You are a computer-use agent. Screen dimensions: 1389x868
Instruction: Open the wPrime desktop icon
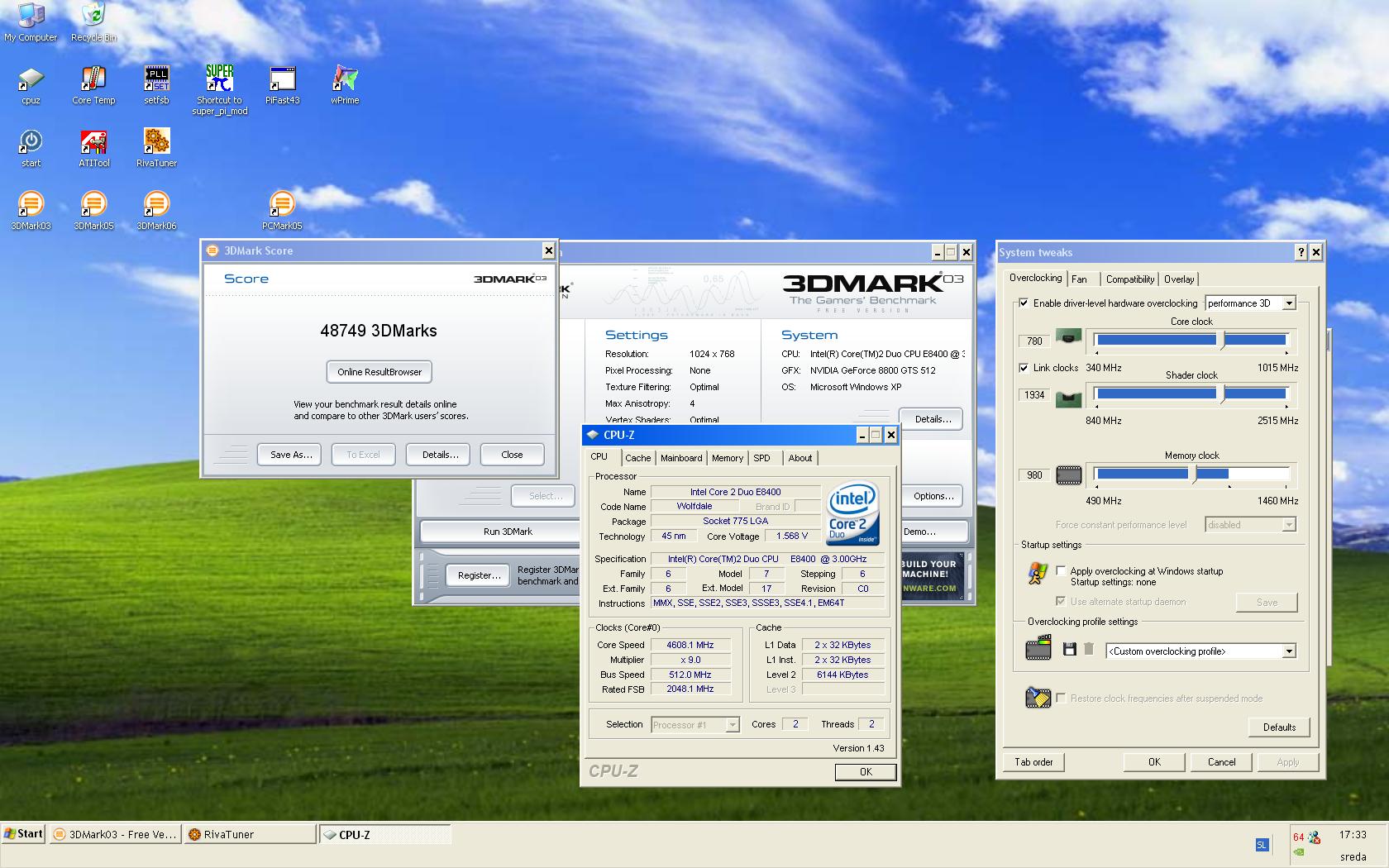(345, 86)
